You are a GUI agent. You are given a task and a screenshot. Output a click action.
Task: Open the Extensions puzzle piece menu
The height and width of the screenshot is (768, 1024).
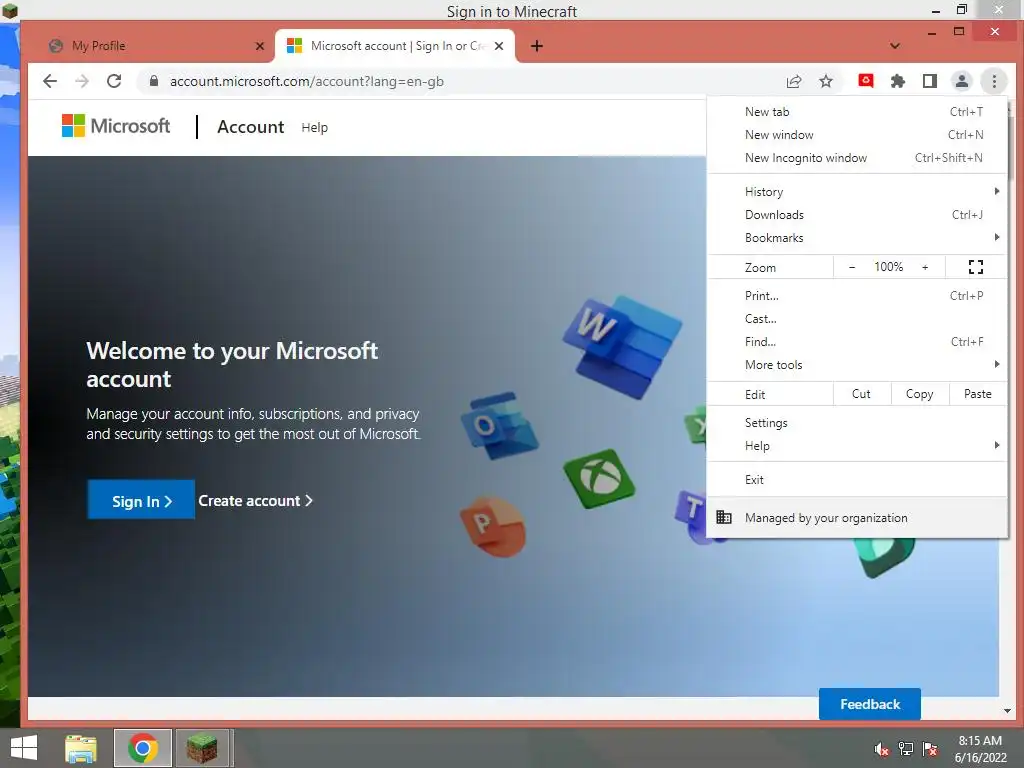point(898,81)
